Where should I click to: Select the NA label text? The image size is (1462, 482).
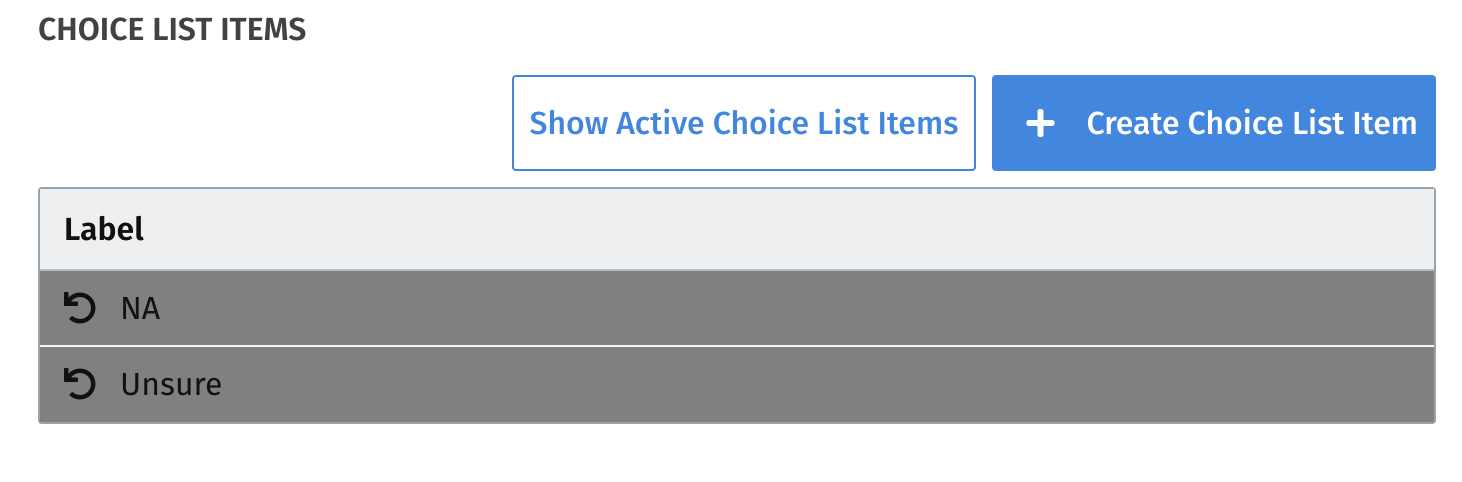[141, 309]
